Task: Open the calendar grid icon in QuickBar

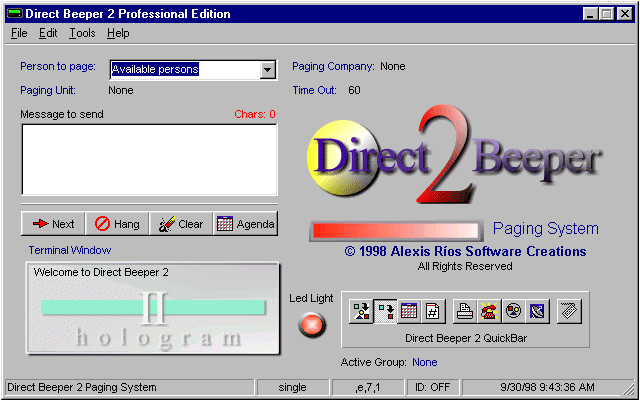Action: coord(408,311)
